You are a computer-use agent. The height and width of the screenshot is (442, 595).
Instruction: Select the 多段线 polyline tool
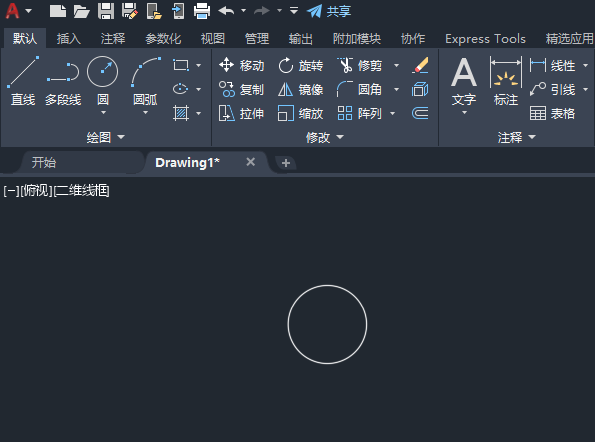point(63,81)
